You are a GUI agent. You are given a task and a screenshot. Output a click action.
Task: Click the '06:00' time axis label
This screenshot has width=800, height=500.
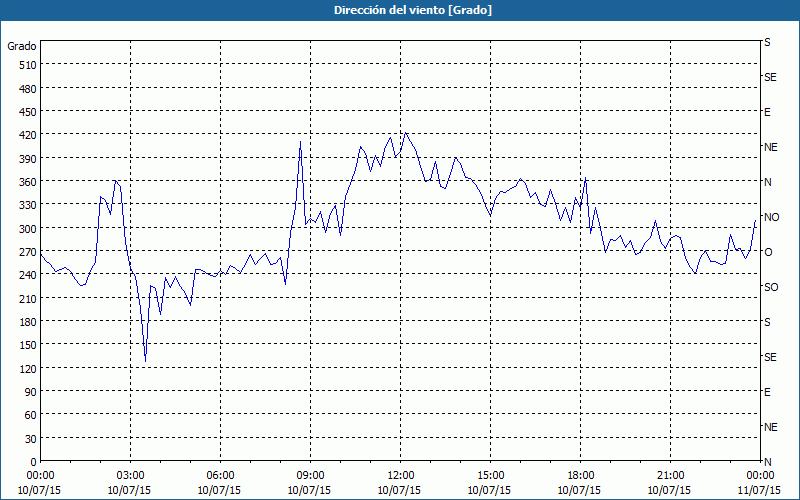220,476
